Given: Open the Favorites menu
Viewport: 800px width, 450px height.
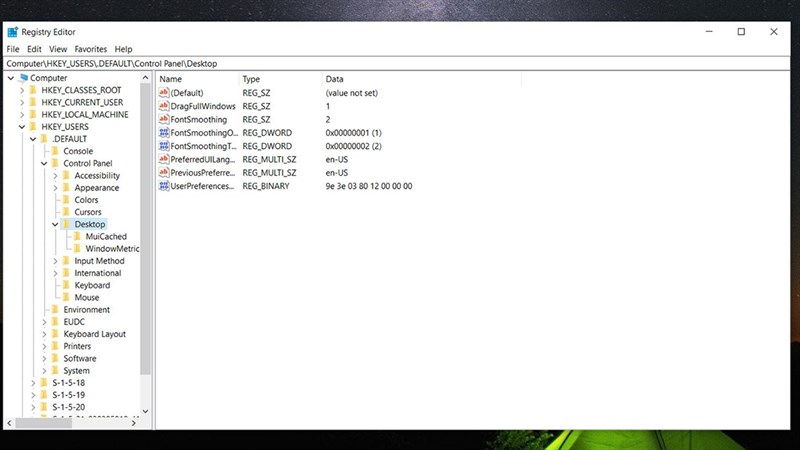Looking at the screenshot, I should click(90, 49).
